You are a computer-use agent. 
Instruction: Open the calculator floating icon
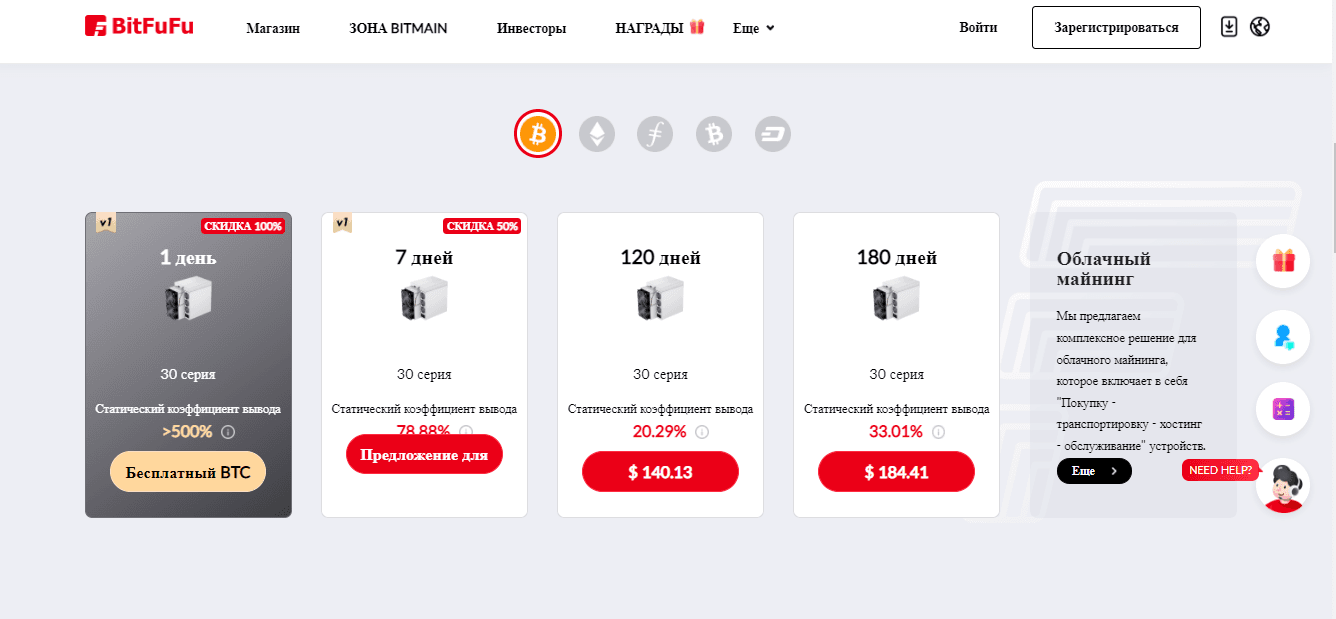(x=1283, y=409)
